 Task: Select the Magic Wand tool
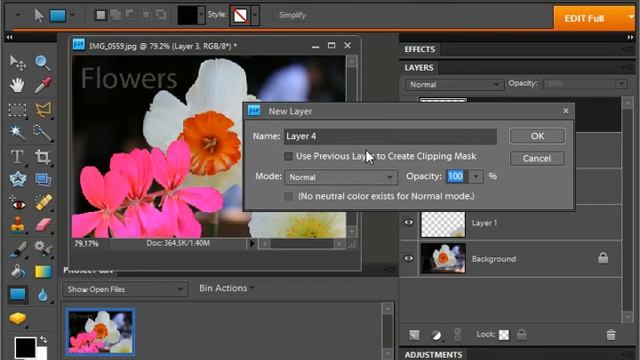(x=18, y=132)
